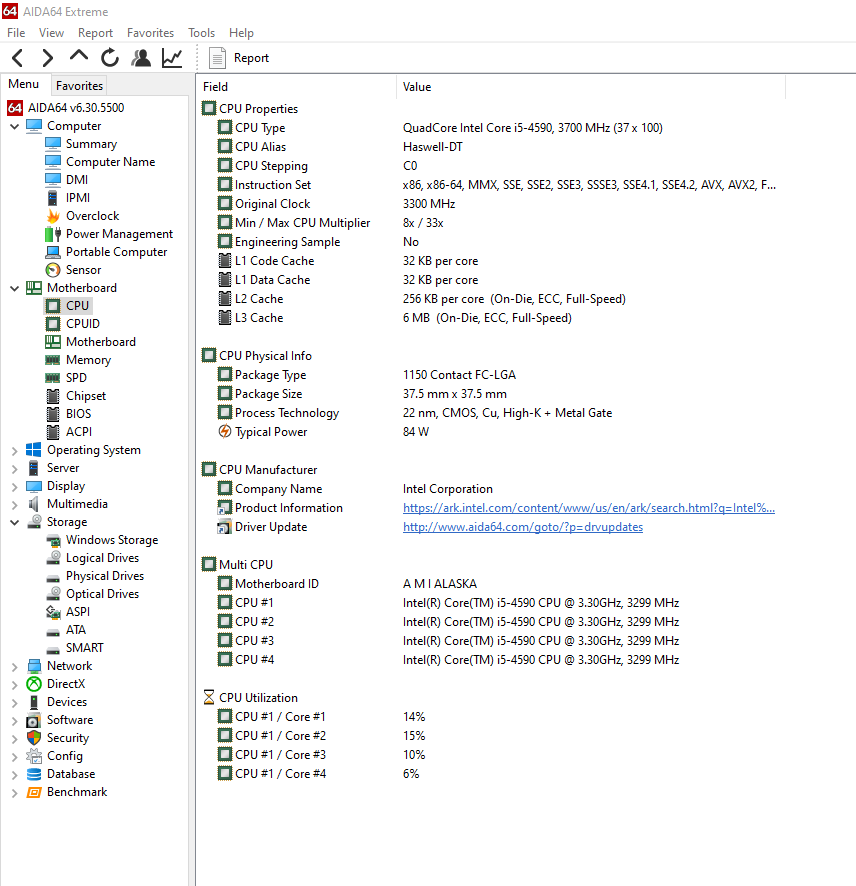Select the CPUID tree item
Image resolution: width=856 pixels, height=886 pixels.
pyautogui.click(x=82, y=324)
